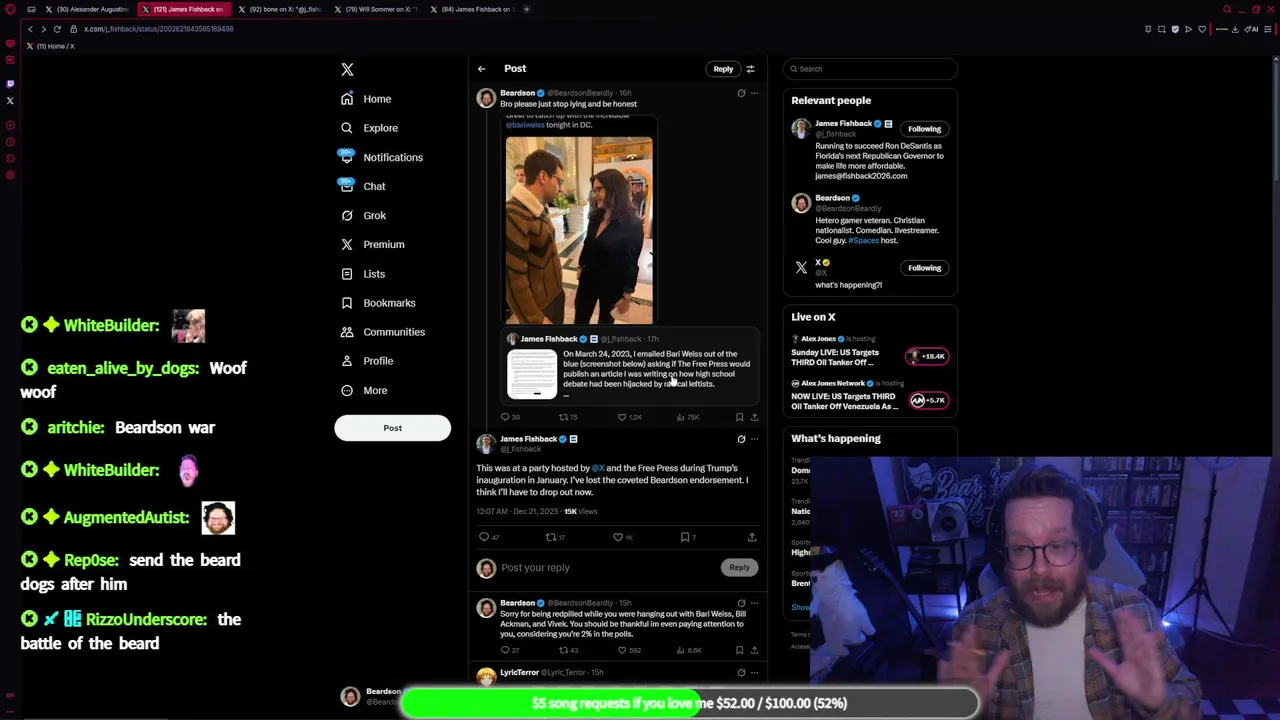Image resolution: width=1280 pixels, height=720 pixels.
Task: Open the Alex Jones Network listener badge
Action: [927, 400]
